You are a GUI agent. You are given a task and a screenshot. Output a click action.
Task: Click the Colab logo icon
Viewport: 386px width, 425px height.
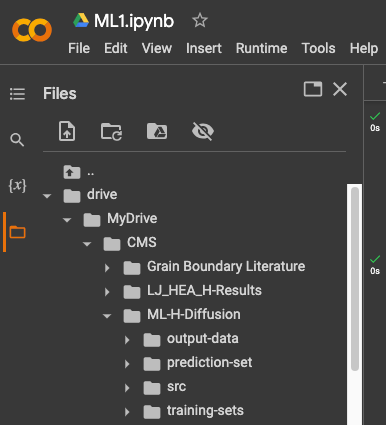[32, 30]
